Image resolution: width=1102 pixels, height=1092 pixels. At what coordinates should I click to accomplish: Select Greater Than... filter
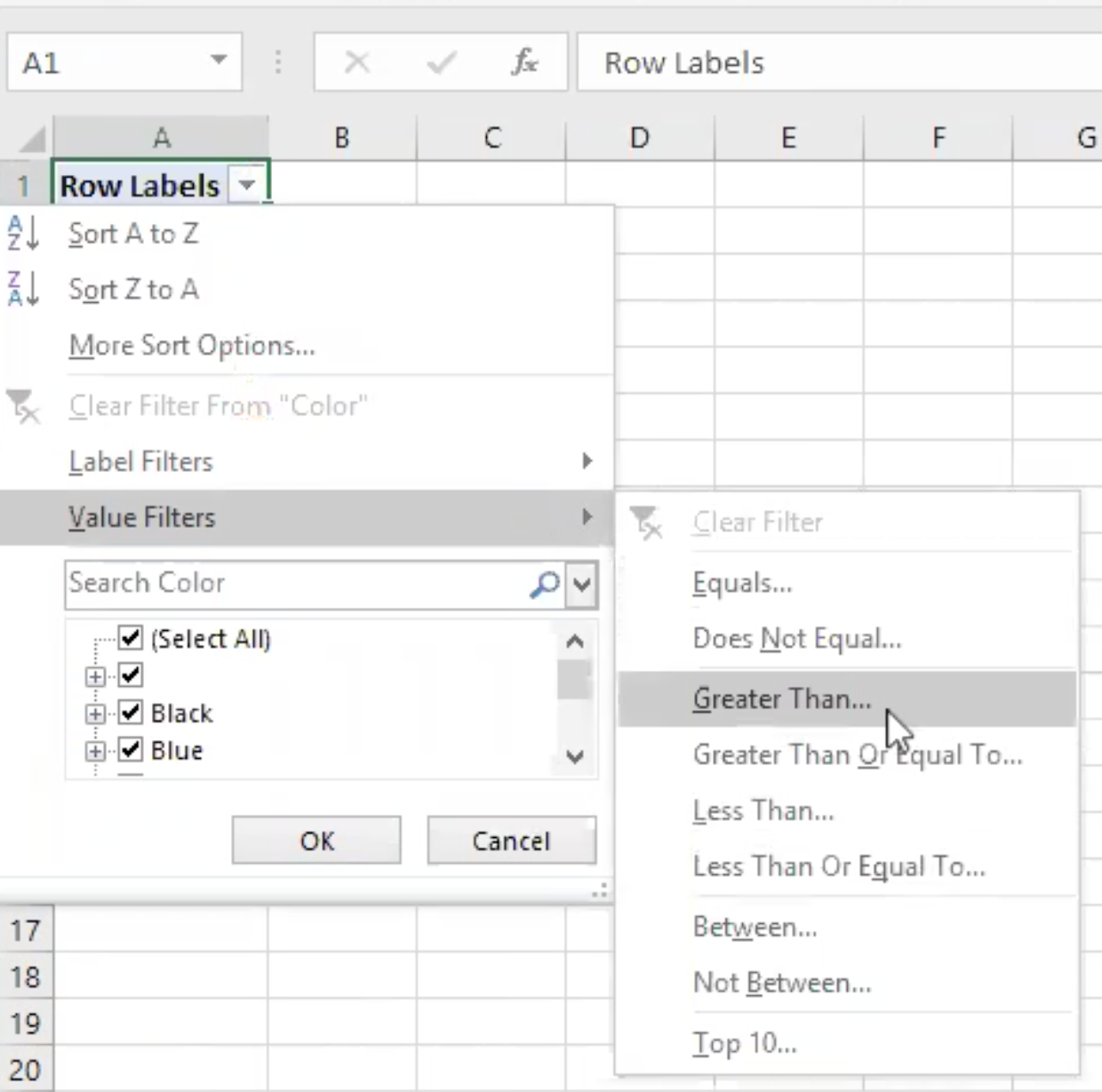pyautogui.click(x=847, y=698)
